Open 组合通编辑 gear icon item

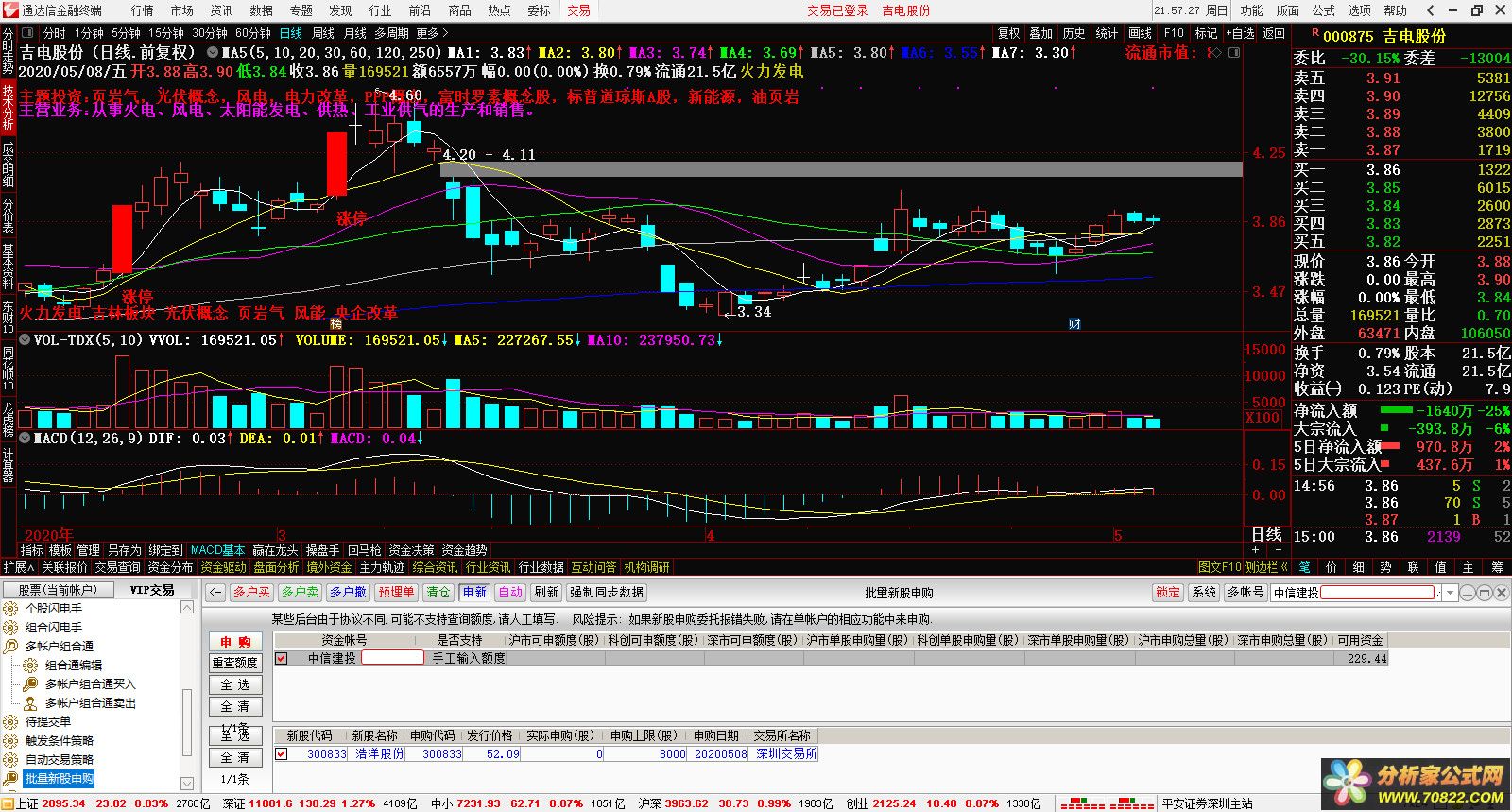30,665
